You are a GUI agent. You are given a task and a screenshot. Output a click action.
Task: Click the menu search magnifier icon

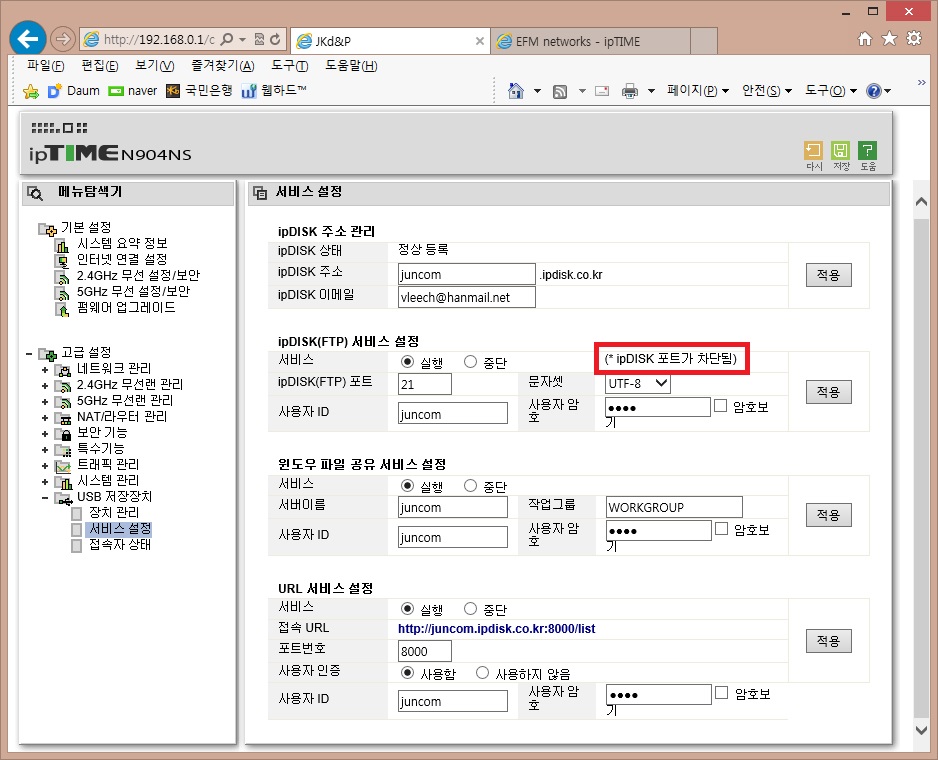pyautogui.click(x=35, y=193)
